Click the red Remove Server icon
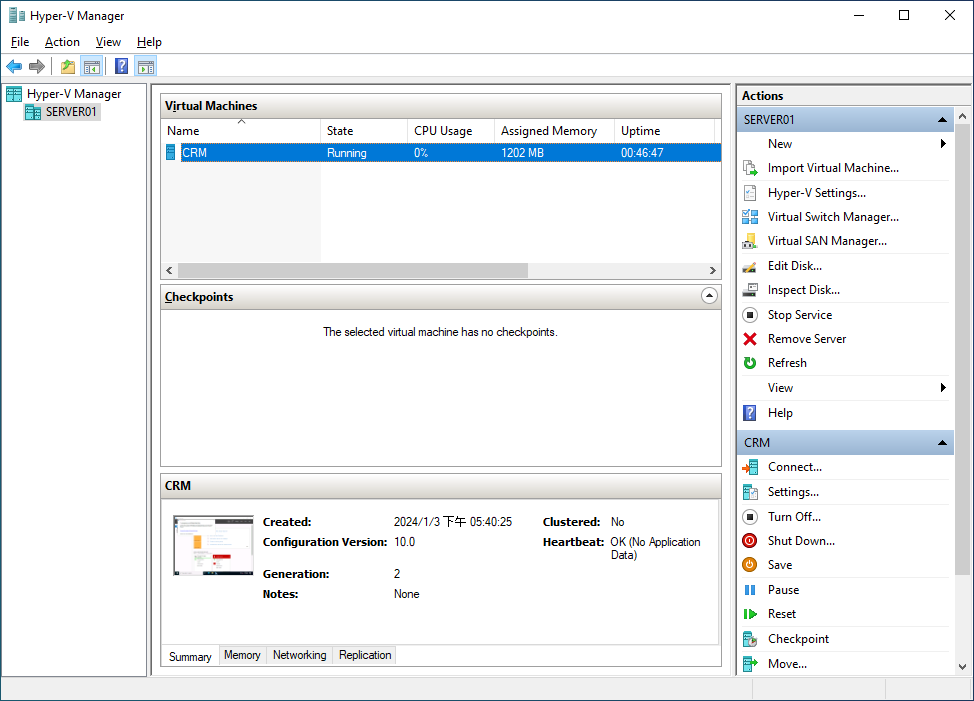 (750, 339)
